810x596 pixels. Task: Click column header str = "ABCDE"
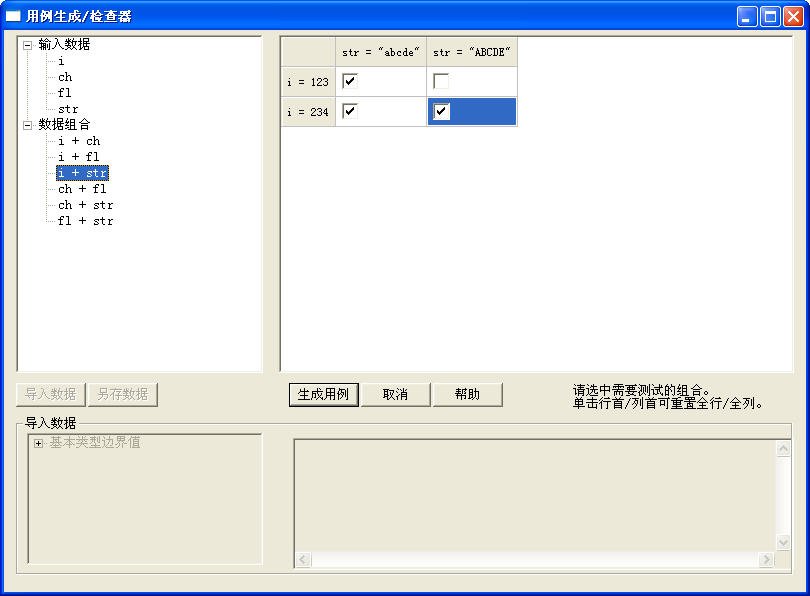coord(472,52)
